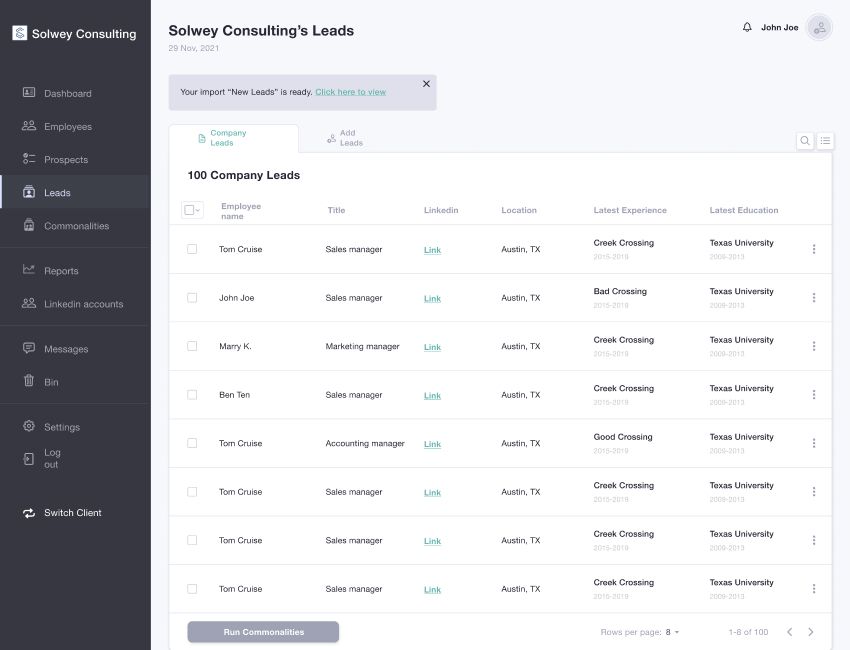Open Linkedin accounts in the sidebar

83,304
